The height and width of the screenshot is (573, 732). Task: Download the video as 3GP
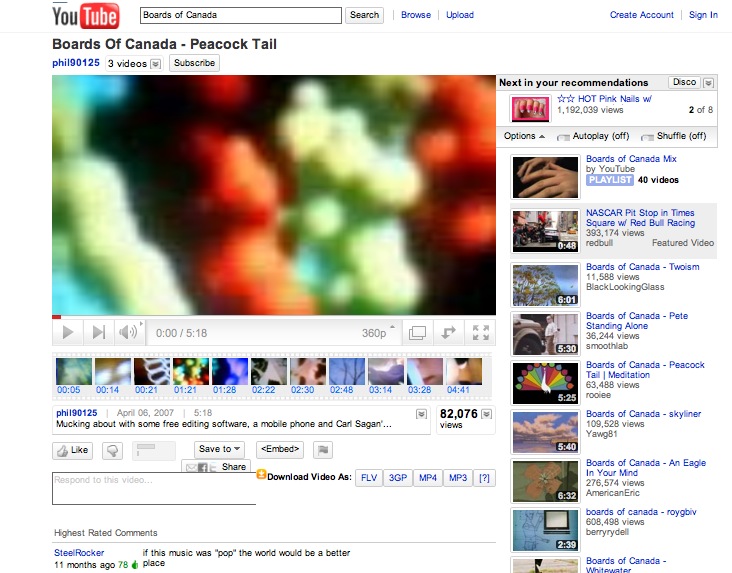click(x=398, y=478)
